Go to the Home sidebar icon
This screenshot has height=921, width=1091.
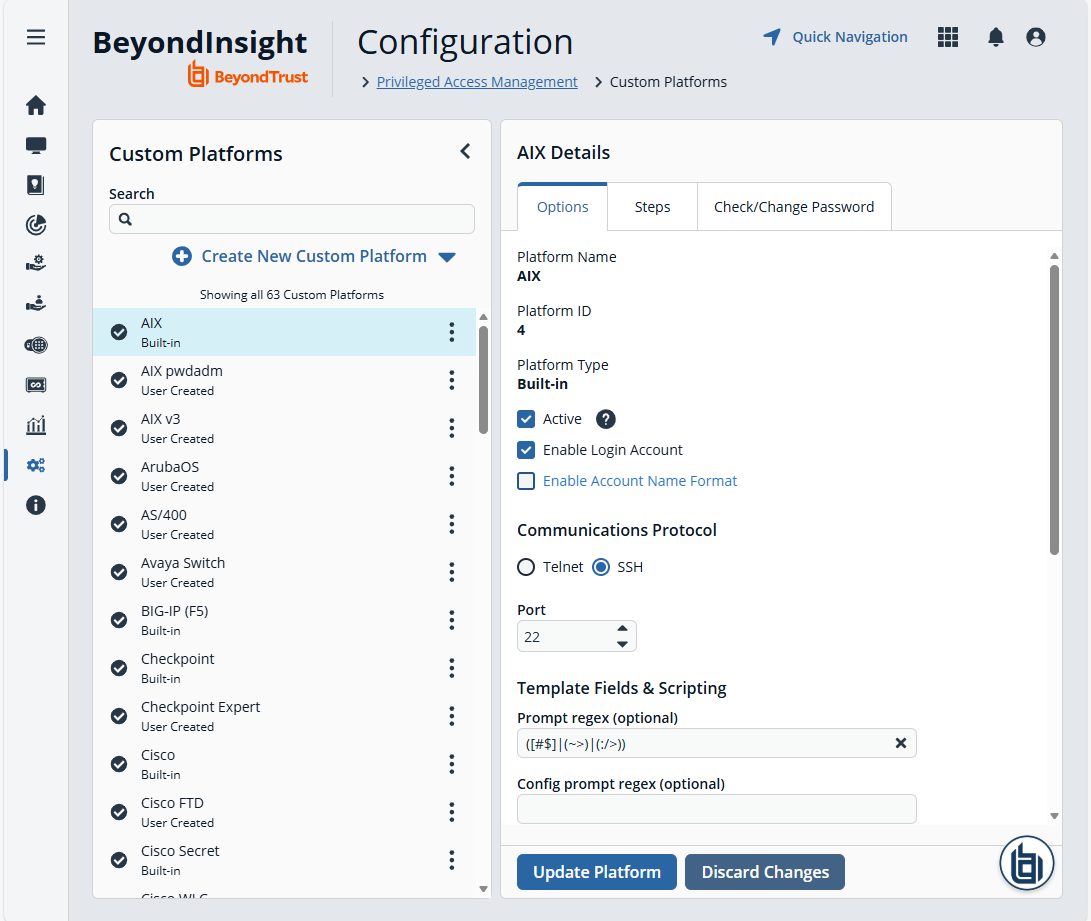pos(36,105)
